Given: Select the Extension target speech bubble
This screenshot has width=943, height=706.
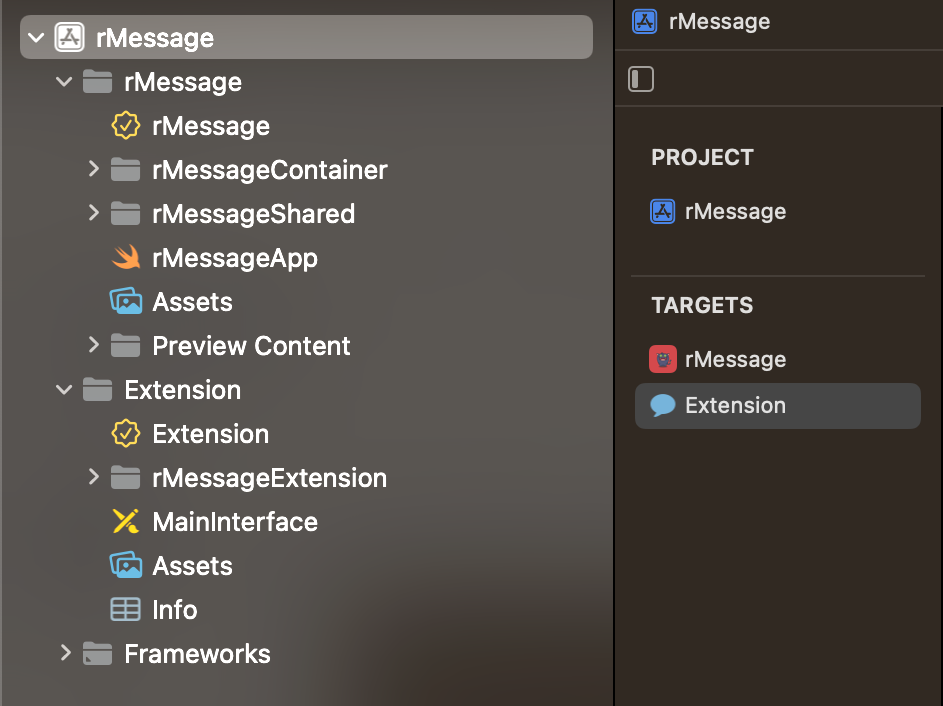Looking at the screenshot, I should (662, 406).
